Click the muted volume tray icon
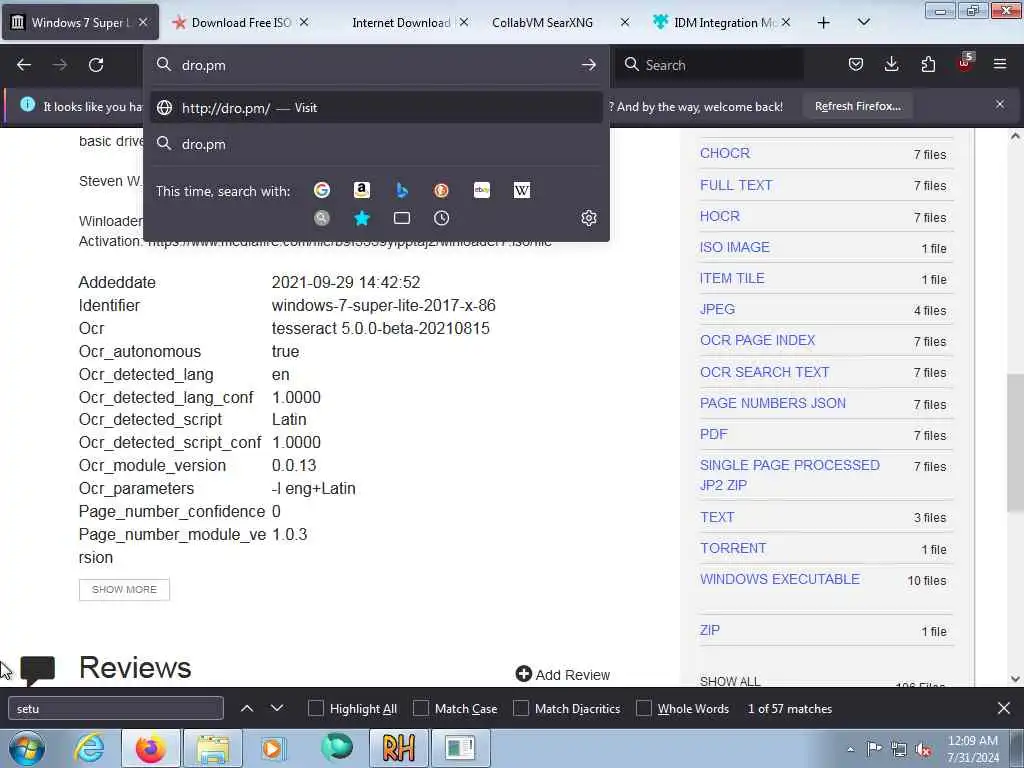This screenshot has width=1024, height=768. click(x=923, y=749)
